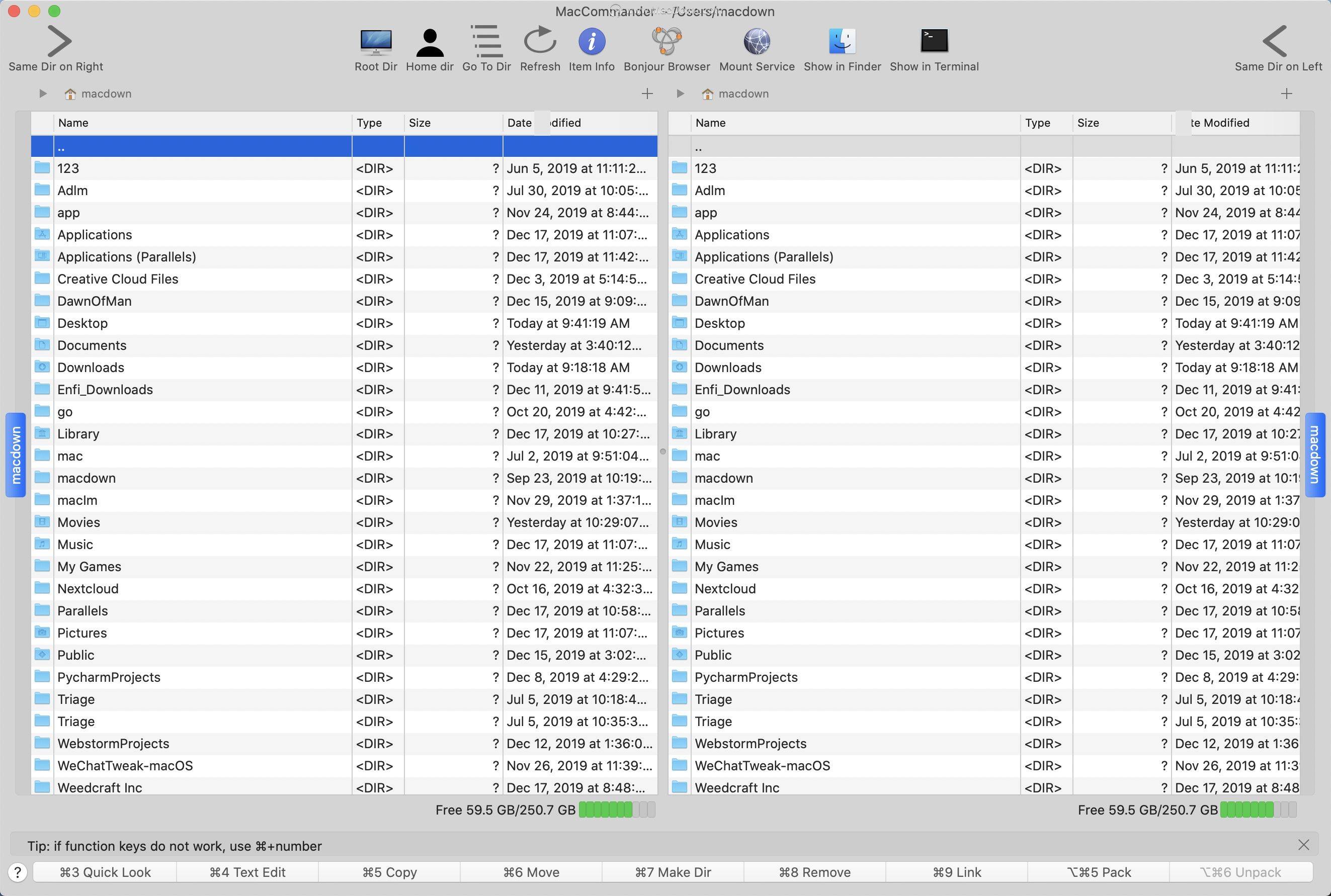1331x896 pixels.
Task: Expand left pane macdown path triangle
Action: click(43, 94)
